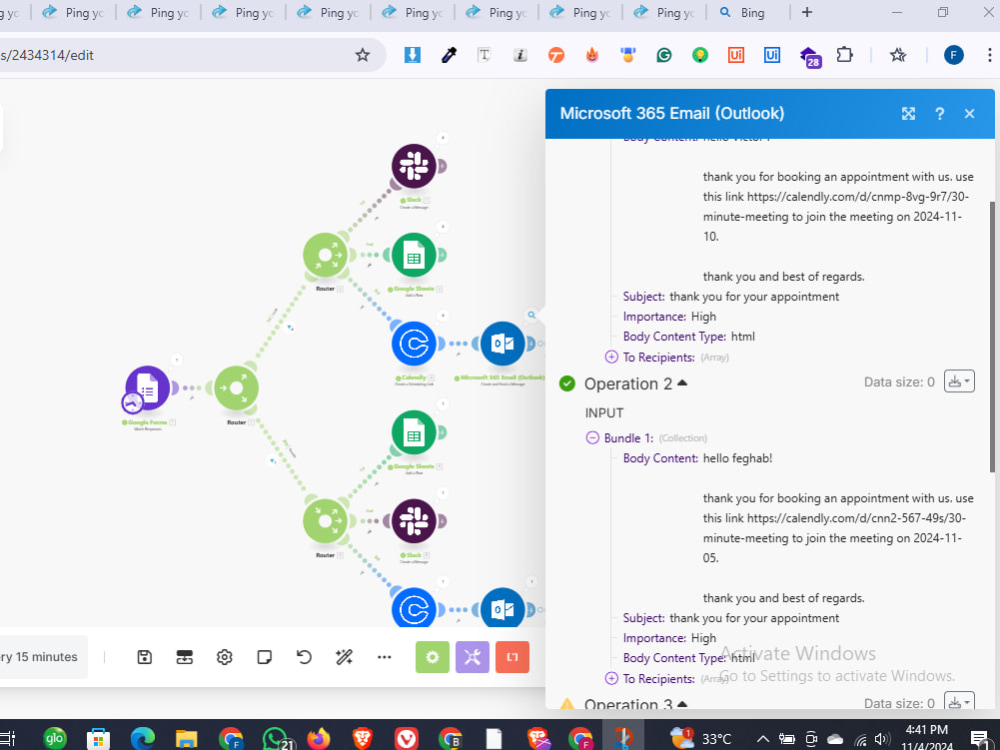The height and width of the screenshot is (750, 1000).
Task: Open help for Microsoft 365 Email panel
Action: click(939, 114)
